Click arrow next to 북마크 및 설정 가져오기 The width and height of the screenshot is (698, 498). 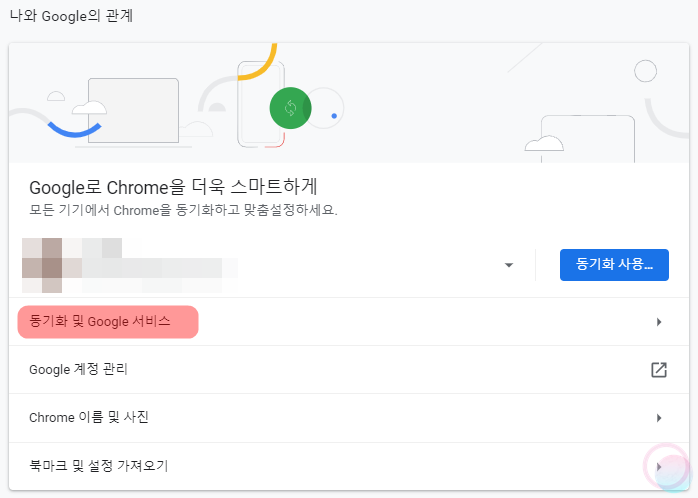coord(659,467)
